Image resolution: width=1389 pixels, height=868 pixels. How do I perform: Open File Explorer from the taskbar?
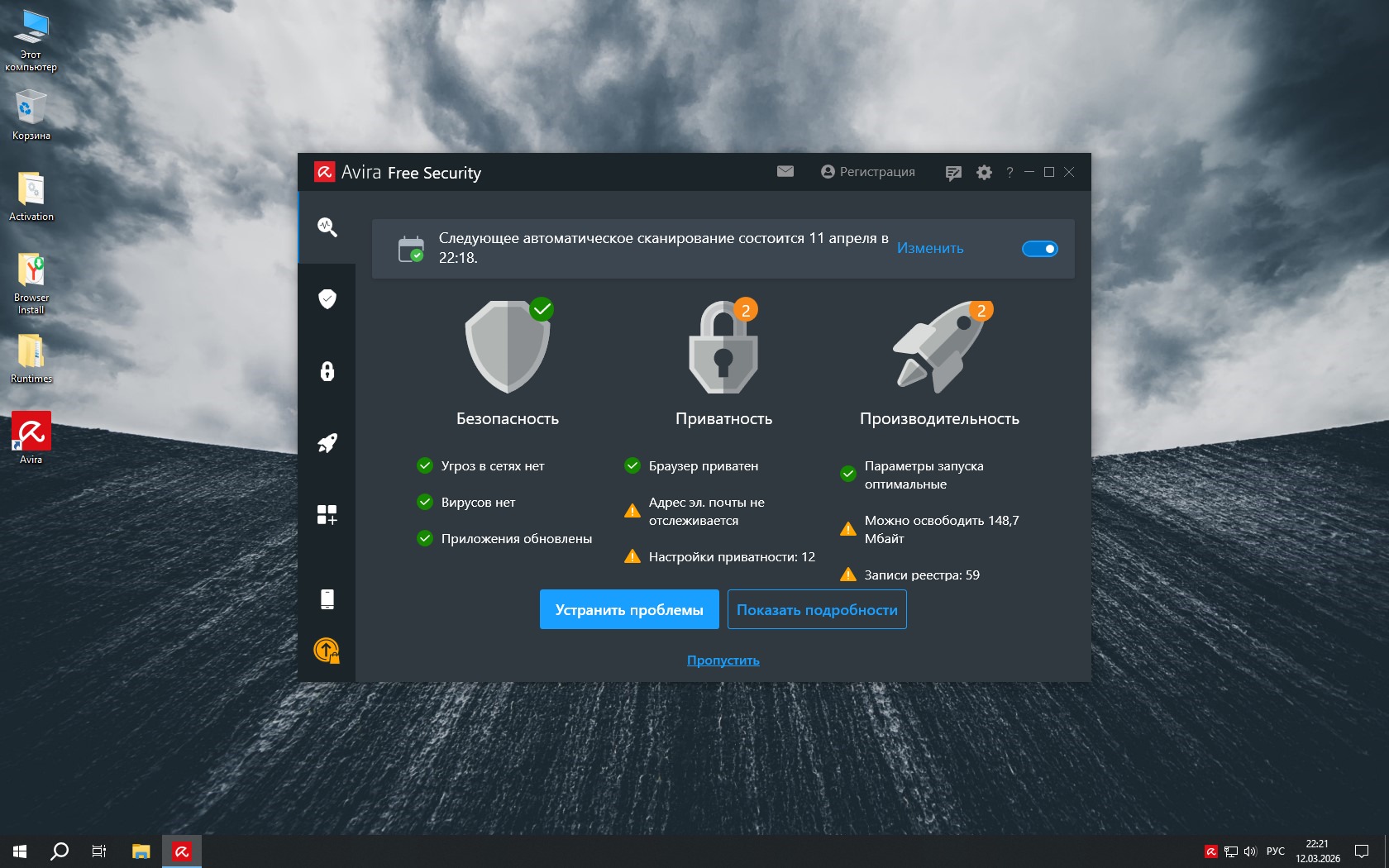click(x=141, y=851)
